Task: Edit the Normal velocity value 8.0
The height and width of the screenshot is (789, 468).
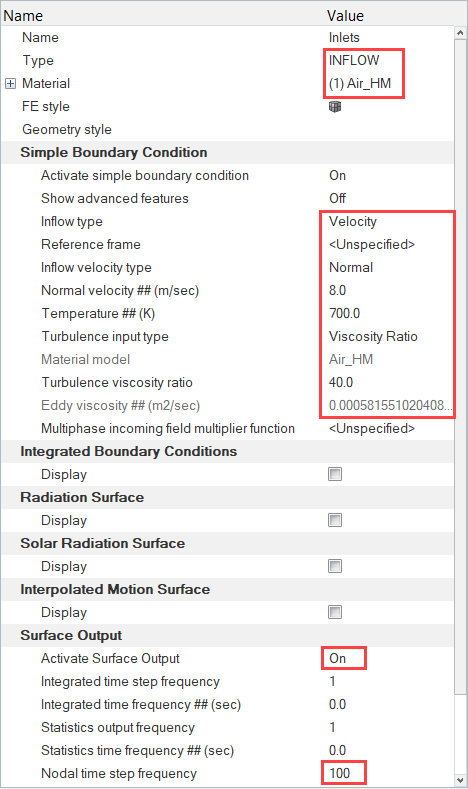Action: [338, 290]
